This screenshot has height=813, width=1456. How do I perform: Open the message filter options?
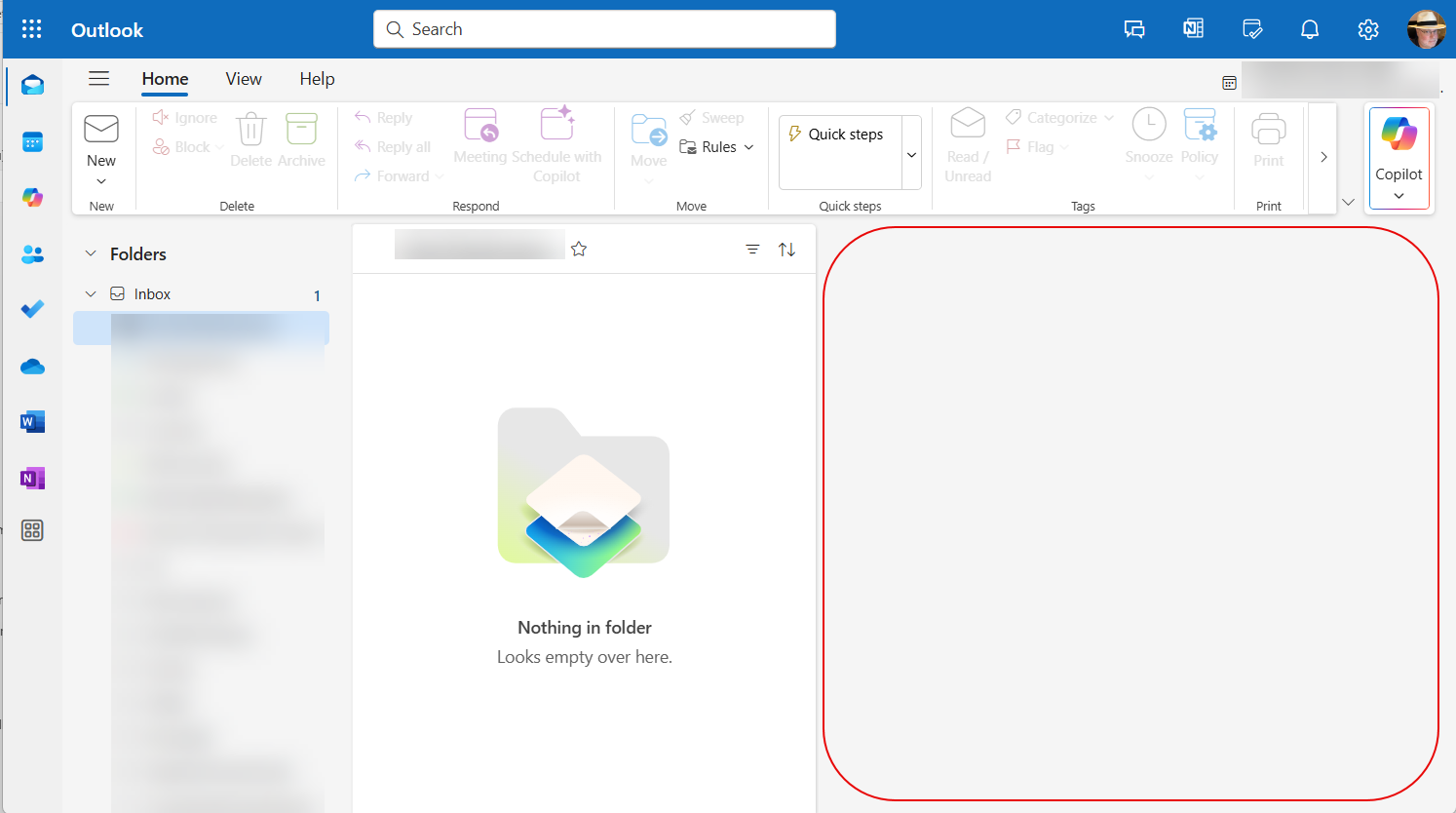(x=751, y=249)
